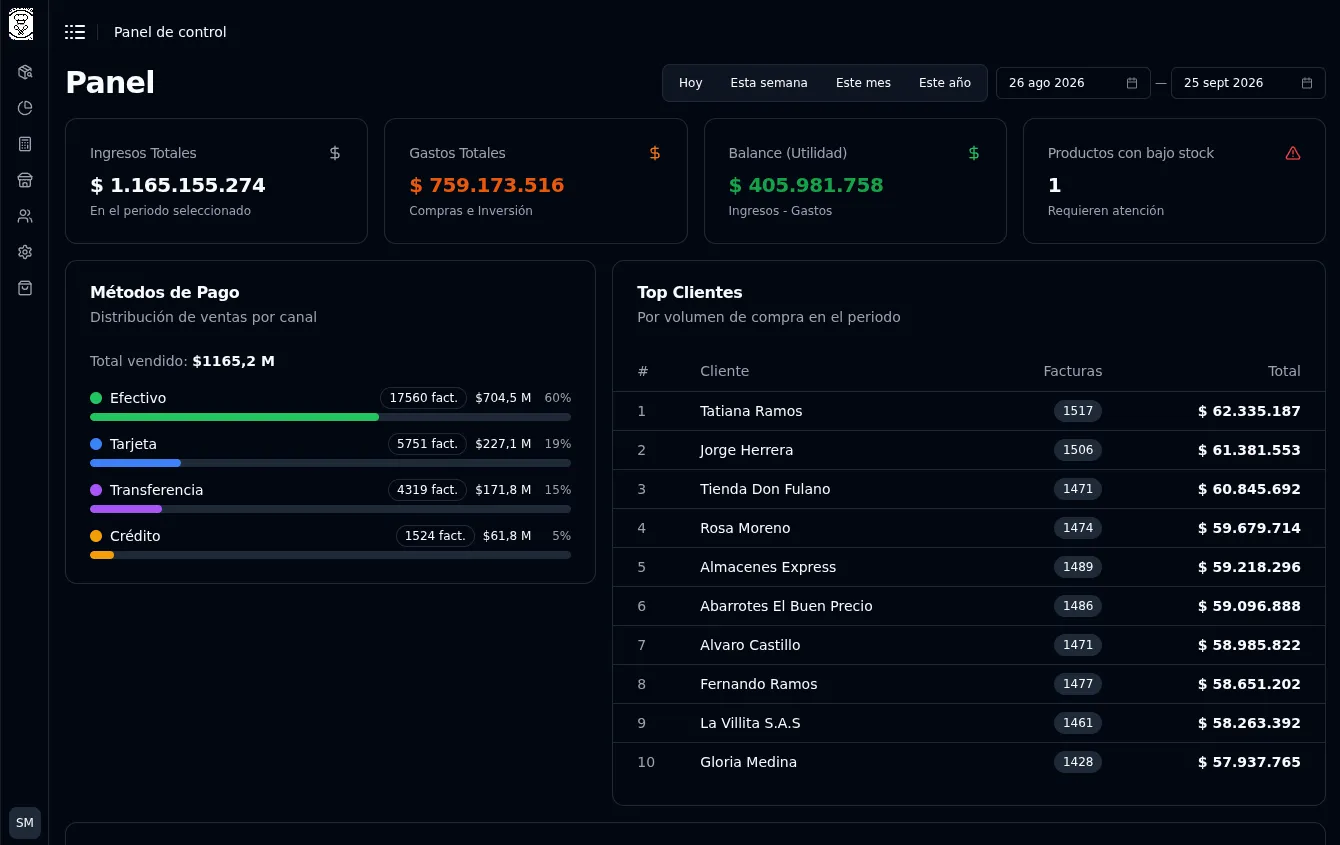Click the Panel de control breadcrumb
This screenshot has height=845, width=1340.
(170, 32)
